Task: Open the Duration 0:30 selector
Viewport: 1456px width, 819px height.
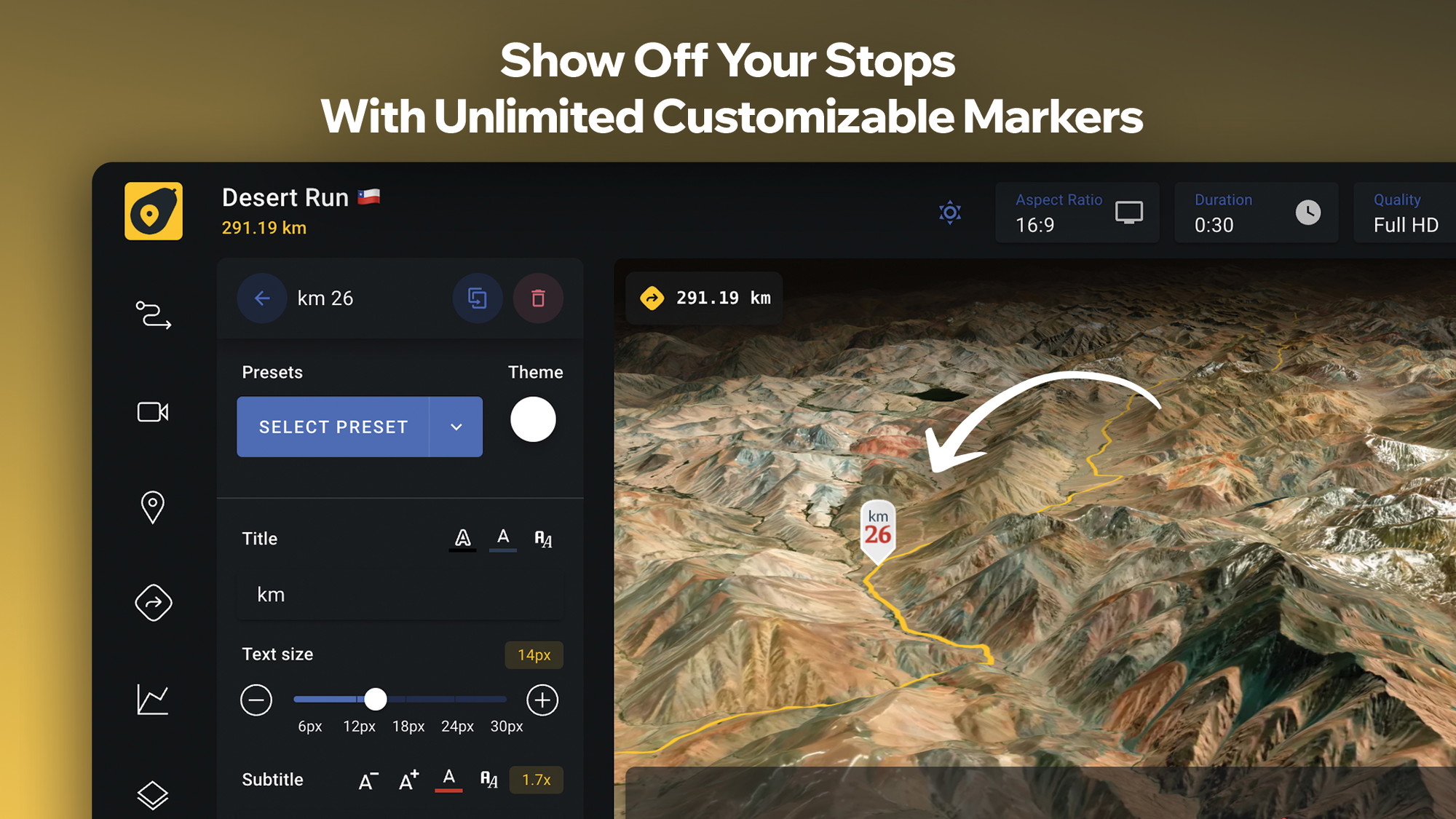Action: (1257, 213)
